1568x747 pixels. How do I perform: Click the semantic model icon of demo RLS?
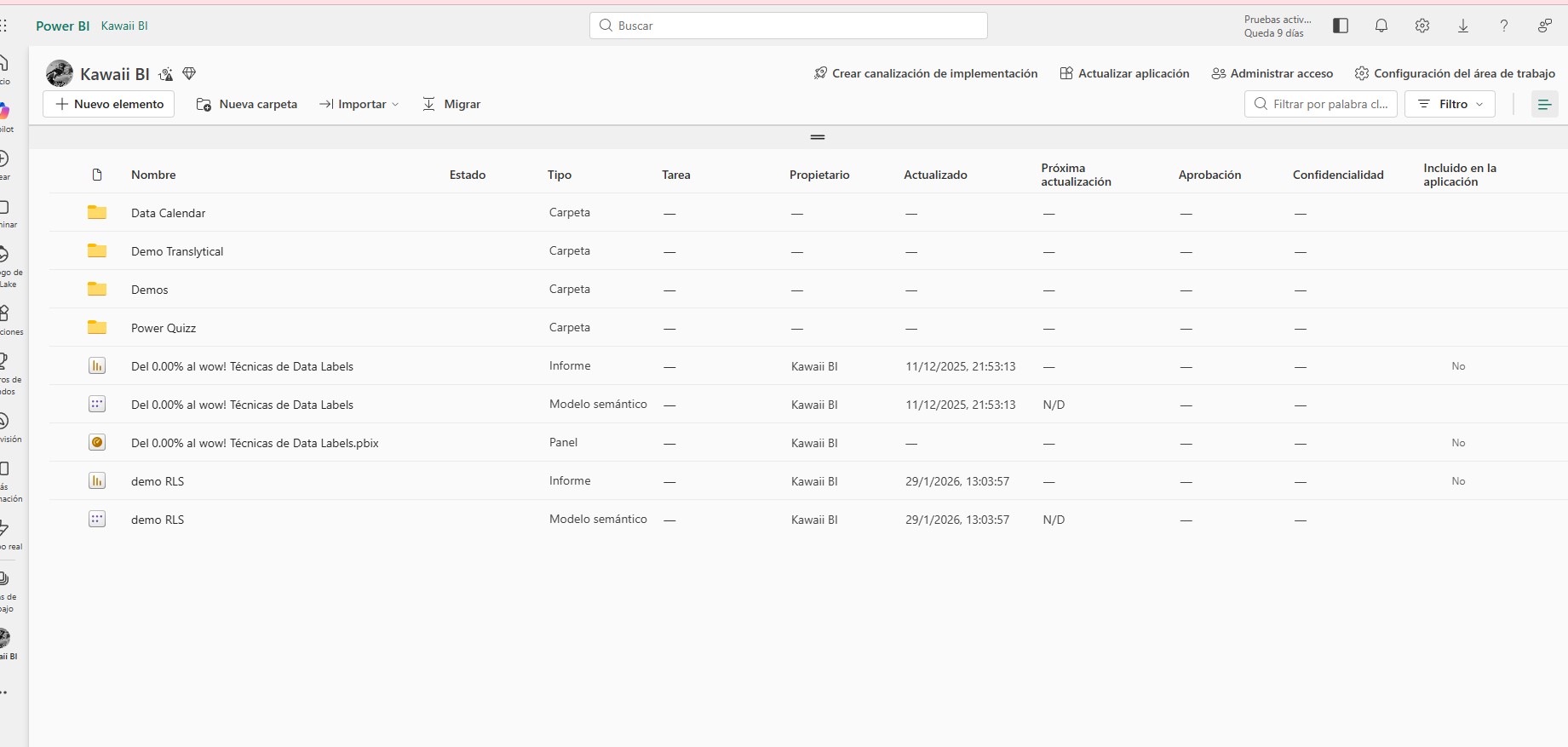(97, 519)
